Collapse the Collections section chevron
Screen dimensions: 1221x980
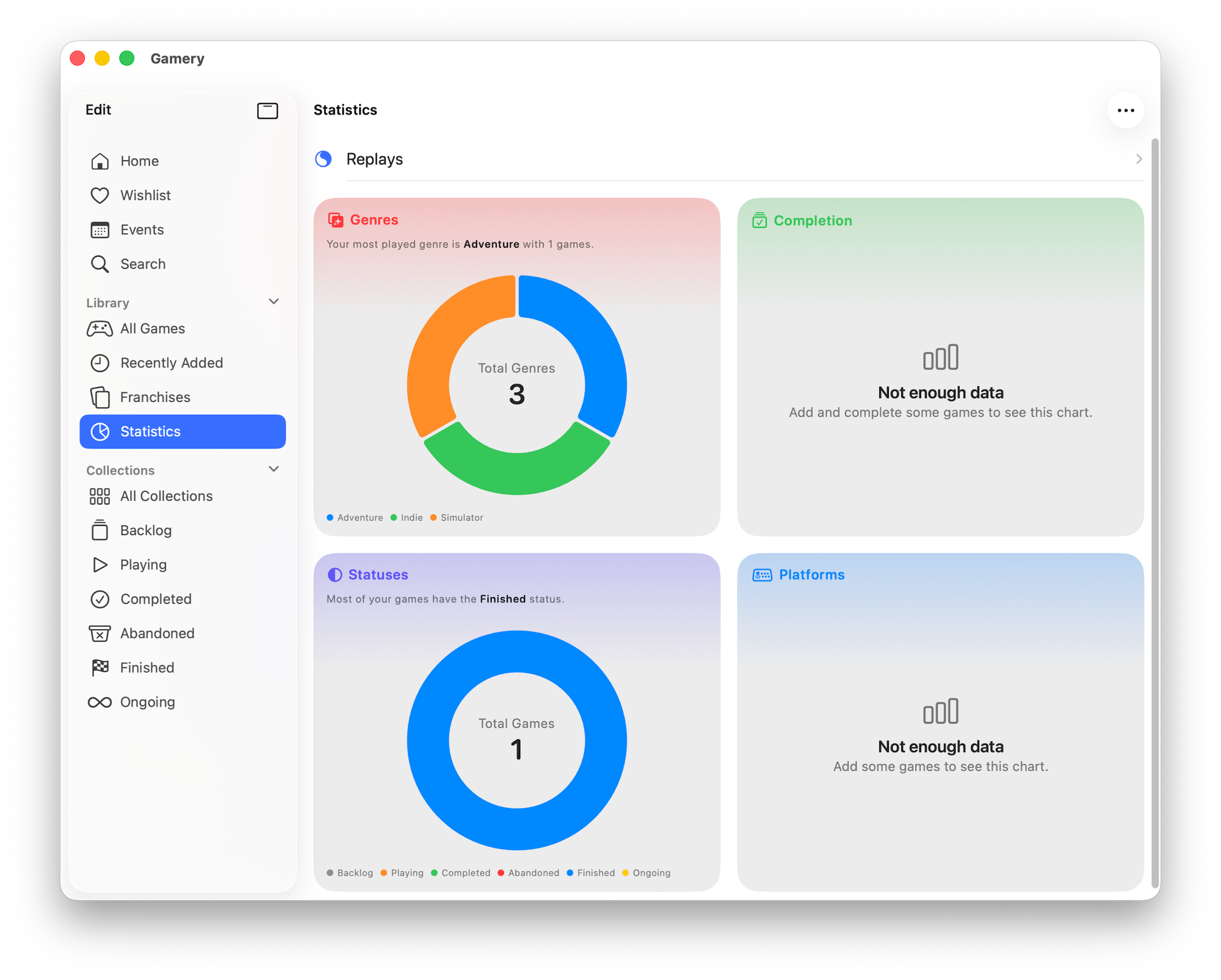pyautogui.click(x=274, y=469)
